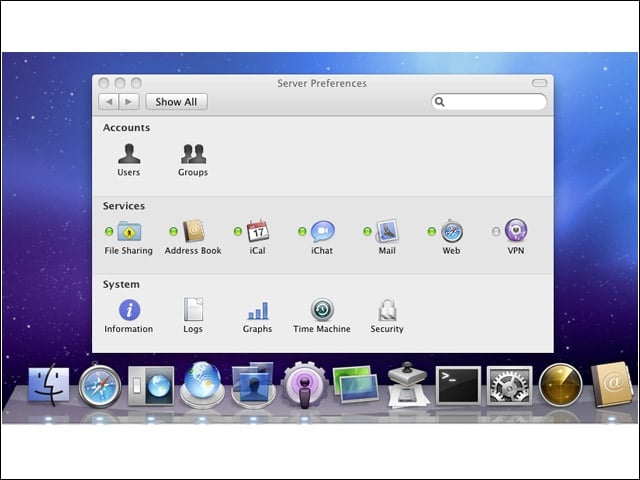Launch Terminal from the Dock
This screenshot has height=480, width=640.
click(x=458, y=385)
